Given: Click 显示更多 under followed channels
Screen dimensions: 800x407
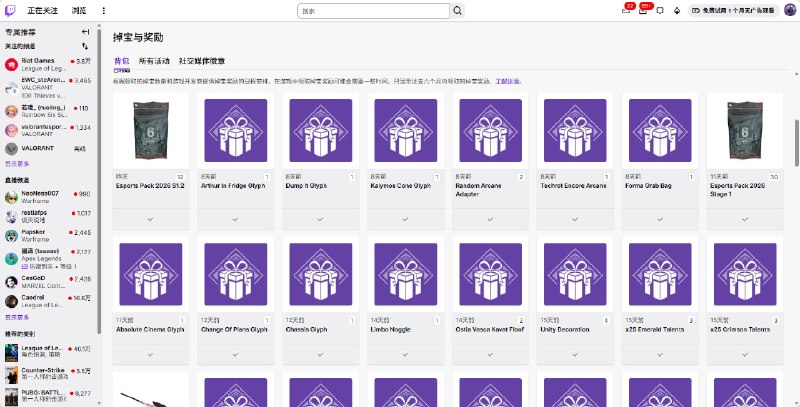Looking at the screenshot, I should pos(17,164).
